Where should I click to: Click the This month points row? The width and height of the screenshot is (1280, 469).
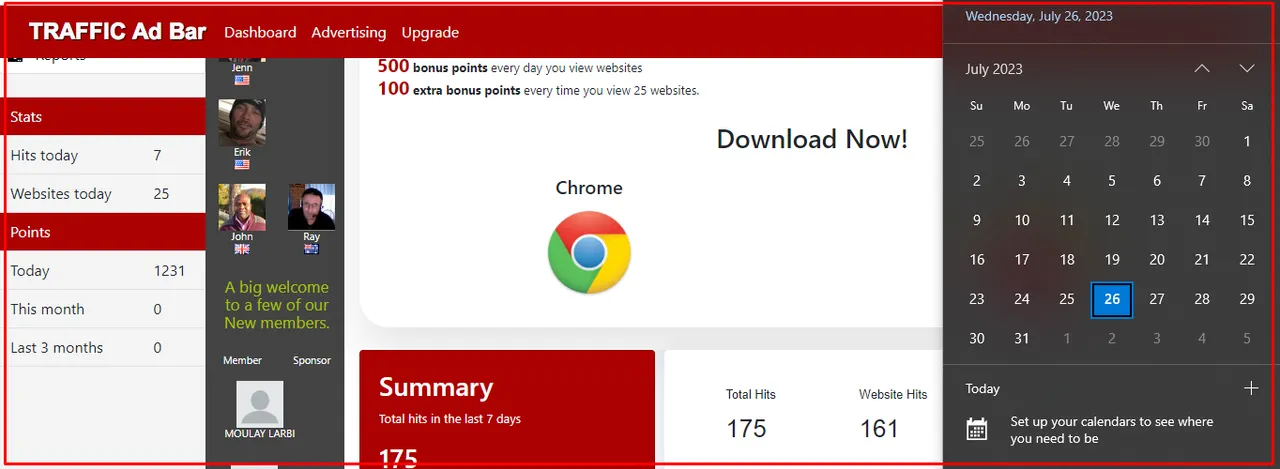click(103, 309)
